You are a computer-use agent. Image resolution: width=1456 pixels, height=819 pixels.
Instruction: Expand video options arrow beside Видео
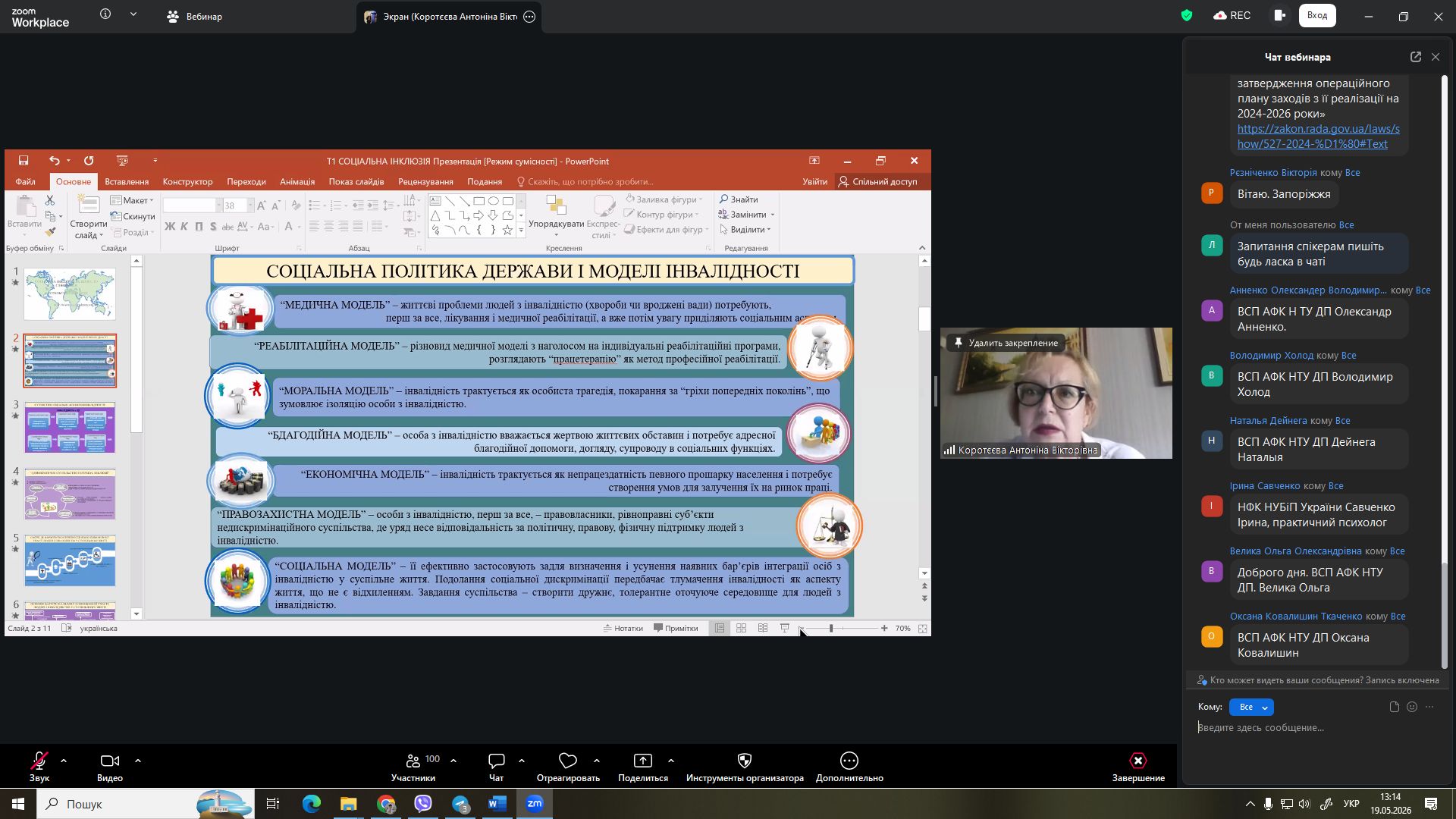point(138,761)
